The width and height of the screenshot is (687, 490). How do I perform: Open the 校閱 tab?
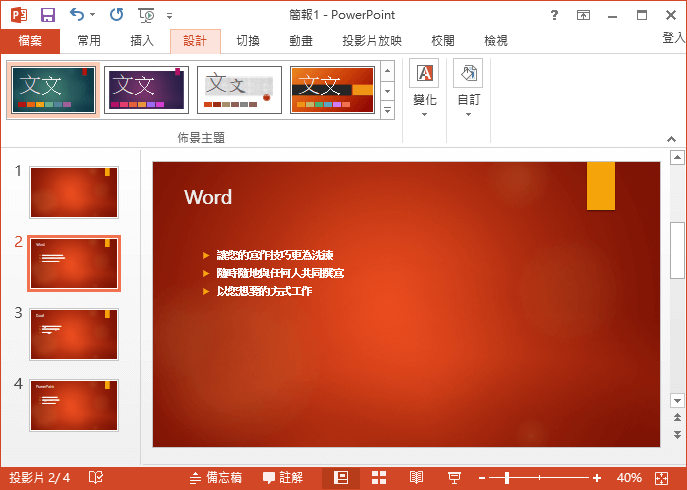[x=443, y=41]
